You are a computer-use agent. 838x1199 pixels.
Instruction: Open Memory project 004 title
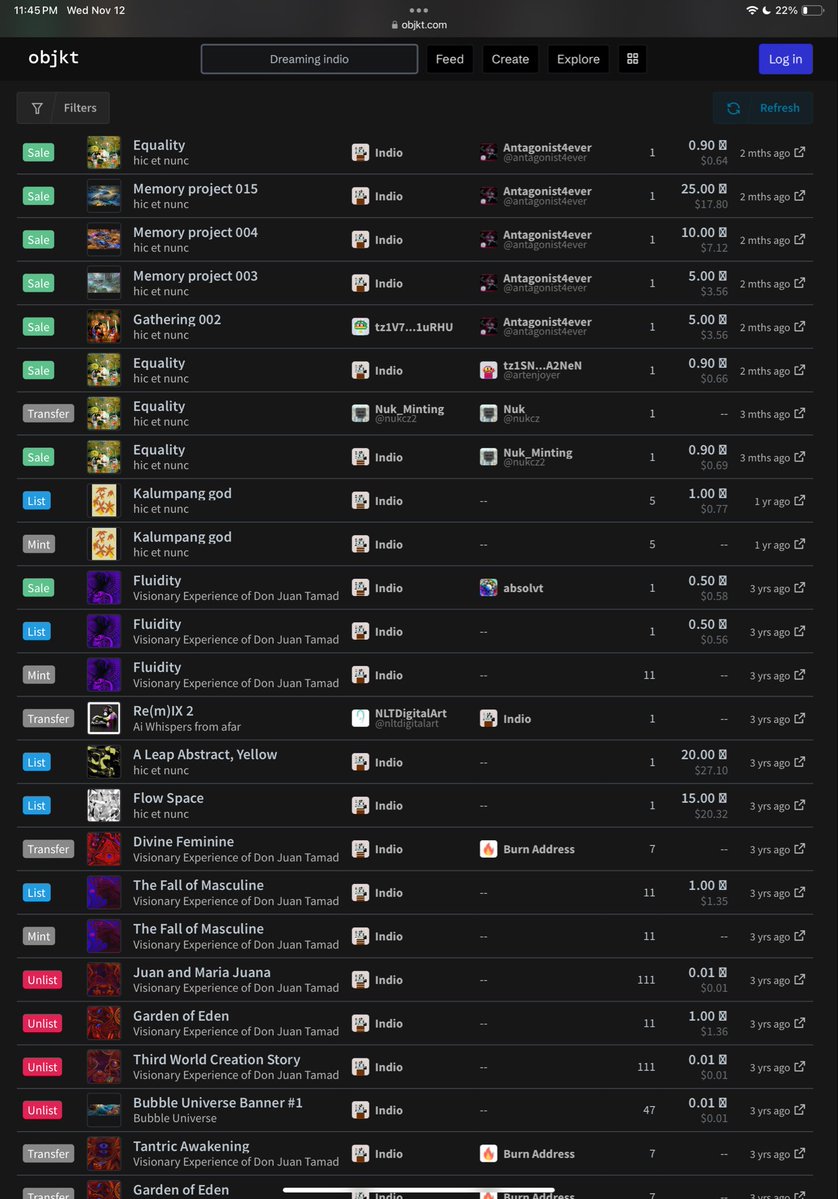pyautogui.click(x=195, y=232)
